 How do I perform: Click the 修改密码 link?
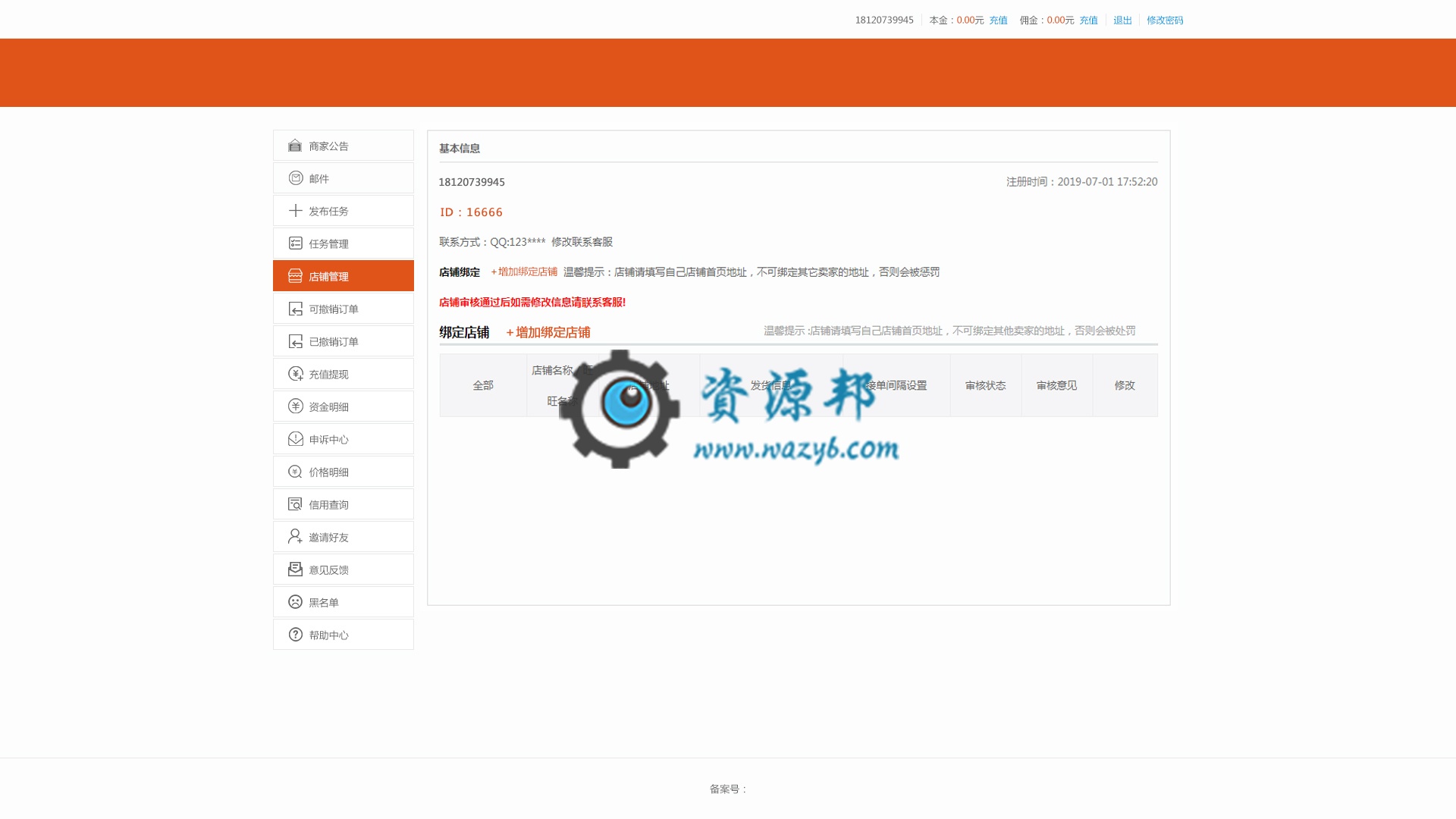click(x=1165, y=20)
